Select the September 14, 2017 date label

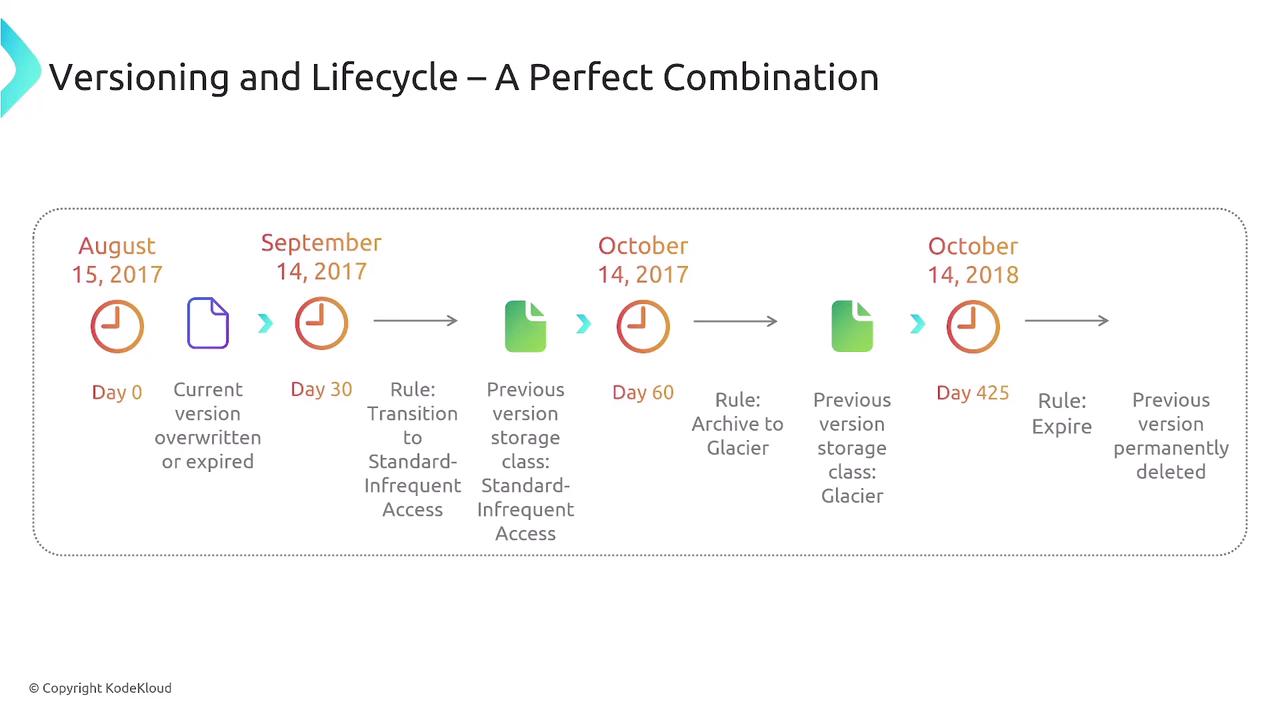tap(321, 257)
